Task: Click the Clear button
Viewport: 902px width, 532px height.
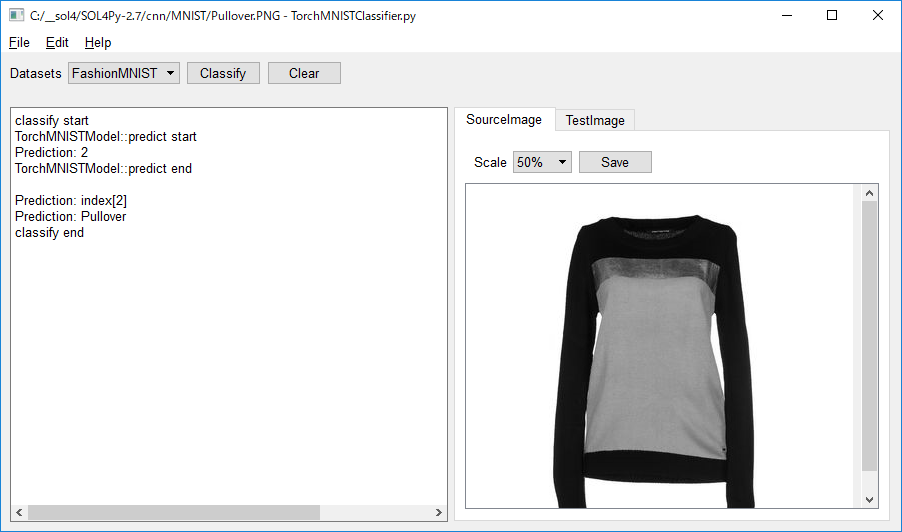Action: (x=304, y=73)
